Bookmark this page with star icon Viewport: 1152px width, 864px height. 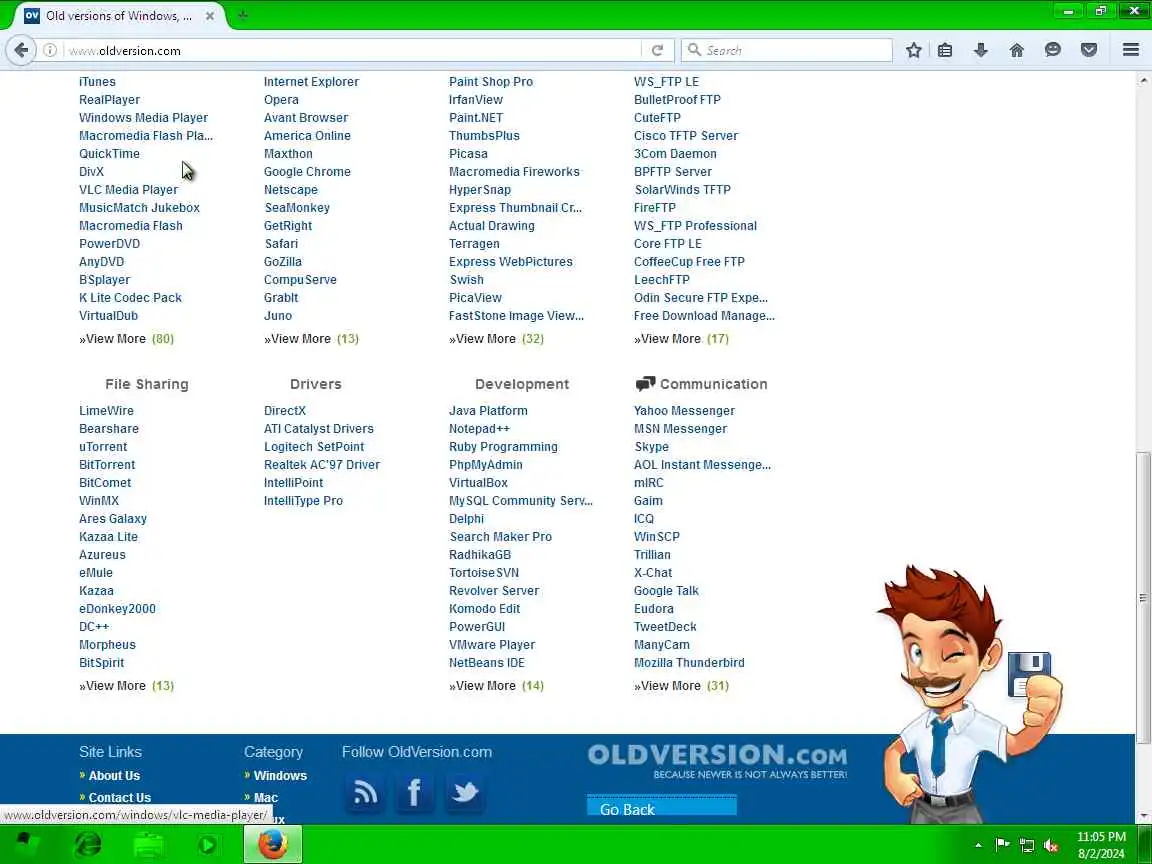click(x=913, y=50)
